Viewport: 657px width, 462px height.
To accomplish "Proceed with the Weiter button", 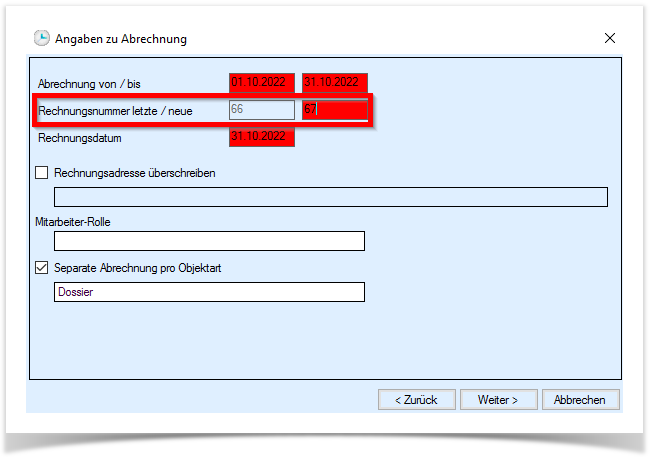I will [499, 400].
